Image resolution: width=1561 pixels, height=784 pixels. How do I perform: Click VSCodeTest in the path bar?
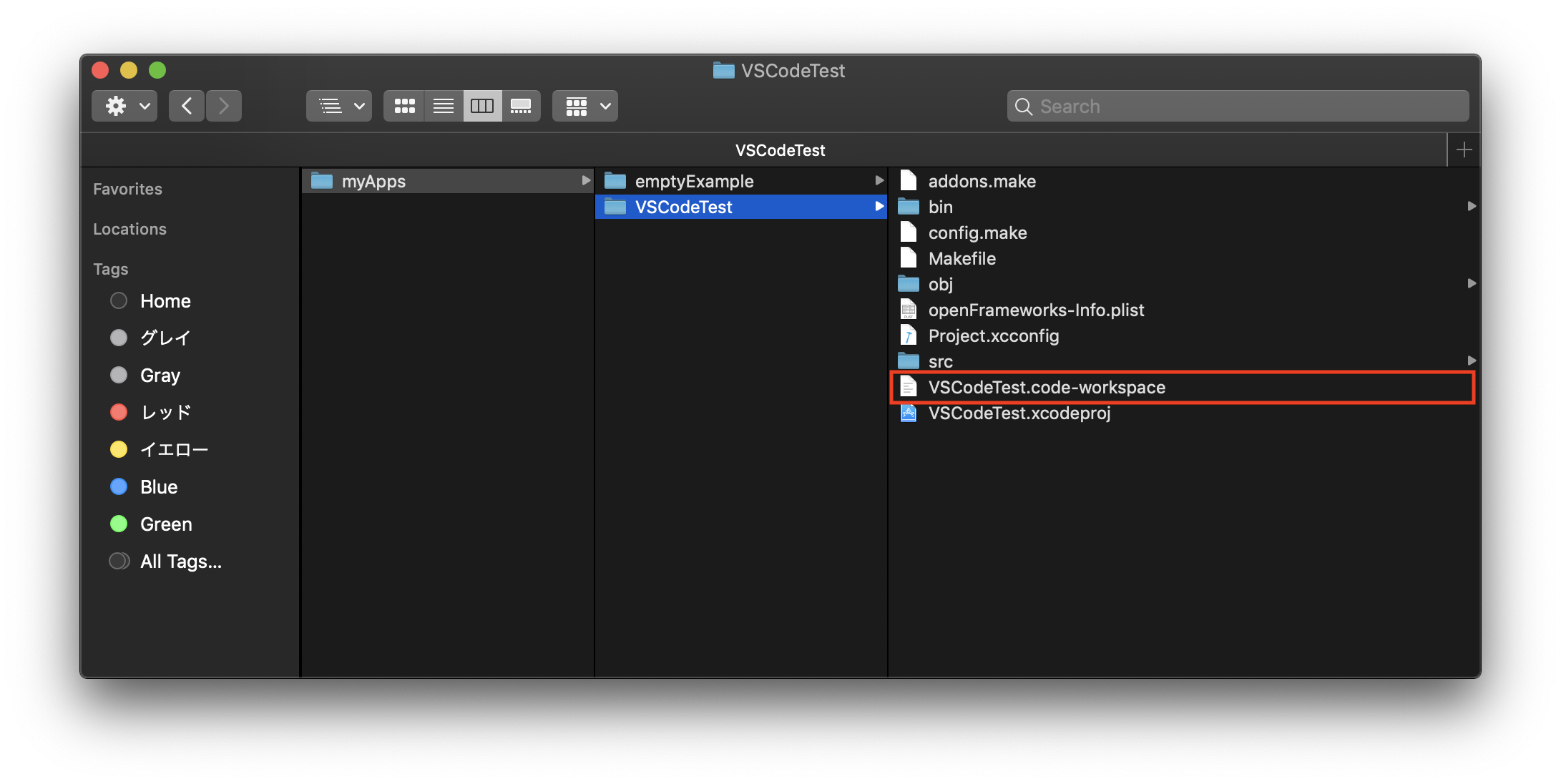coord(780,150)
